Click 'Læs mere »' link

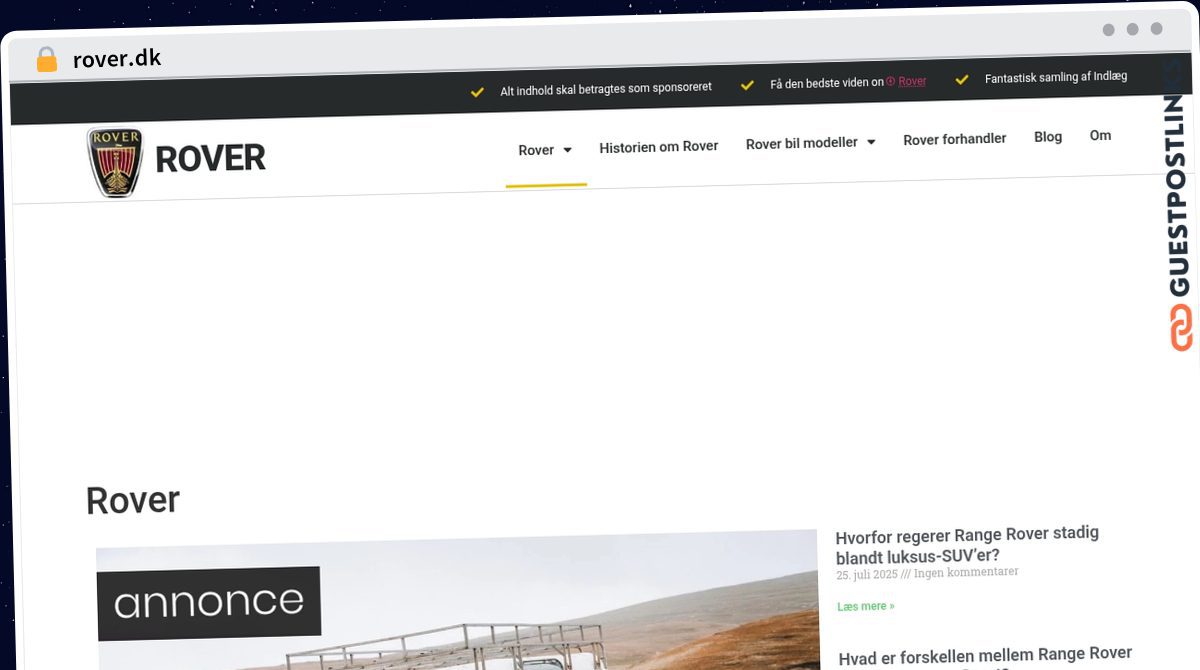(866, 606)
